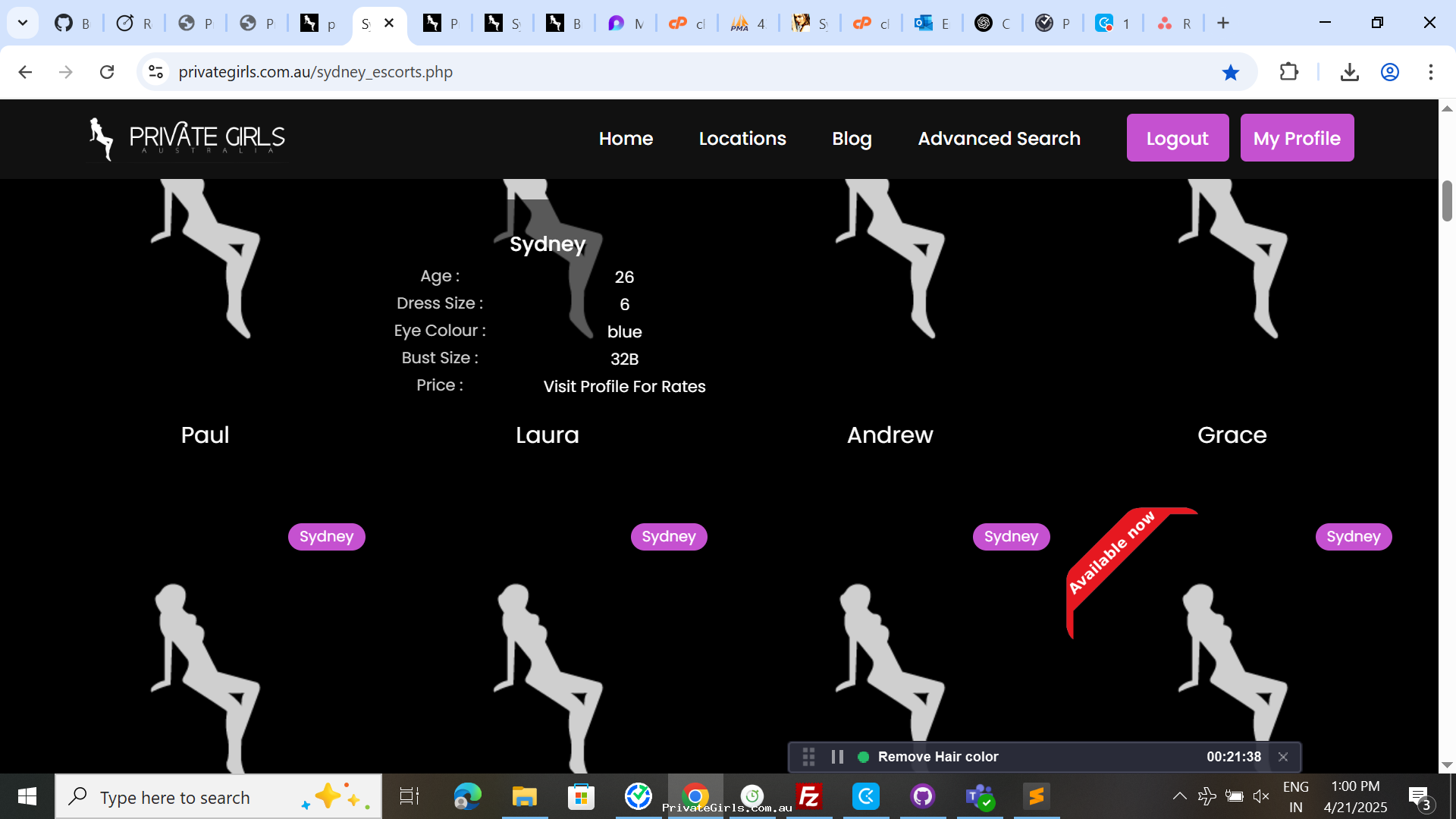Click the page vertical scrollbar thumb
Screen dimensions: 1456x819
tap(1447, 201)
